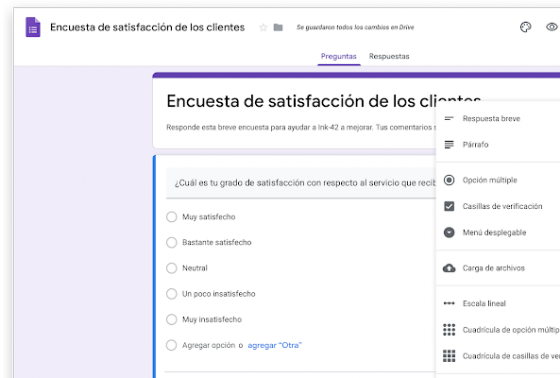Click the agregar "Otra" link
The width and height of the screenshot is (560, 378).
(274, 345)
